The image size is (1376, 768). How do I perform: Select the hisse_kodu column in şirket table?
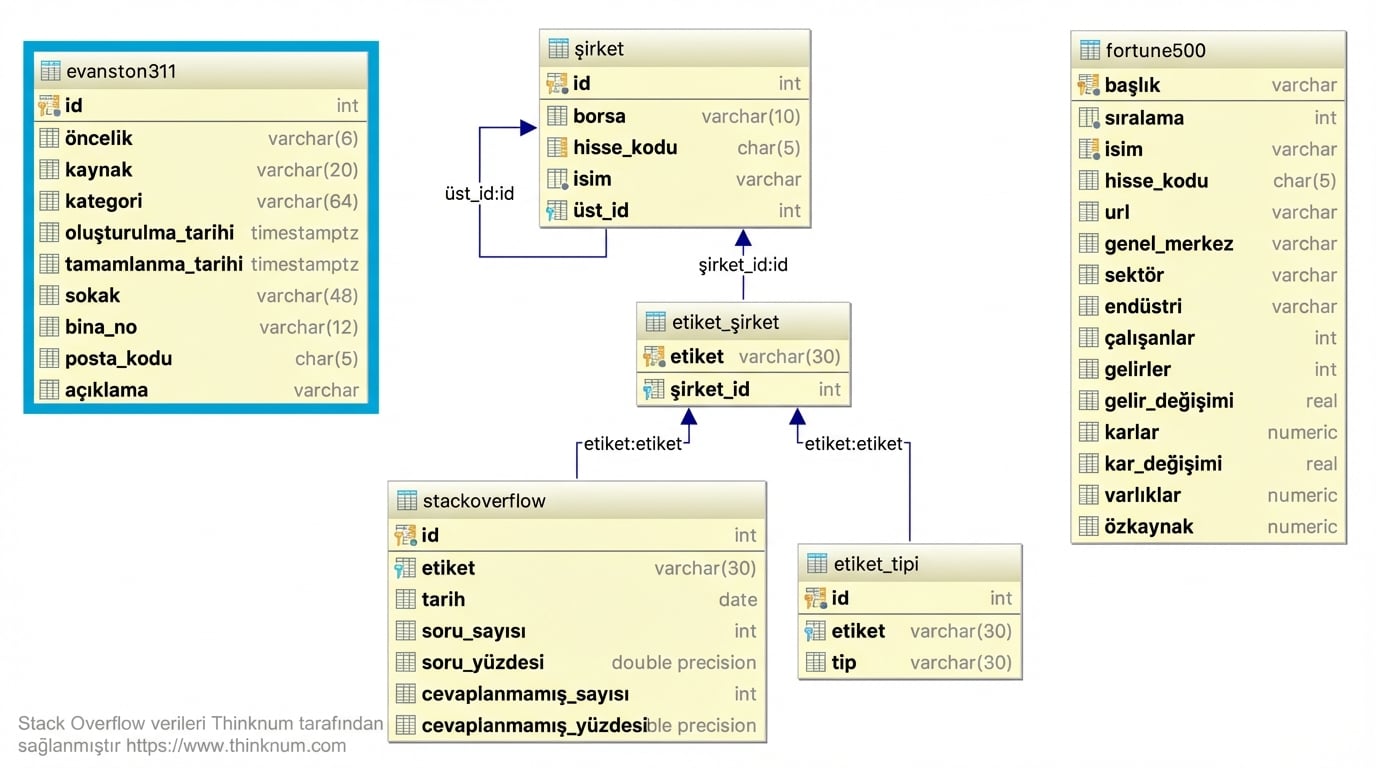pyautogui.click(x=675, y=148)
